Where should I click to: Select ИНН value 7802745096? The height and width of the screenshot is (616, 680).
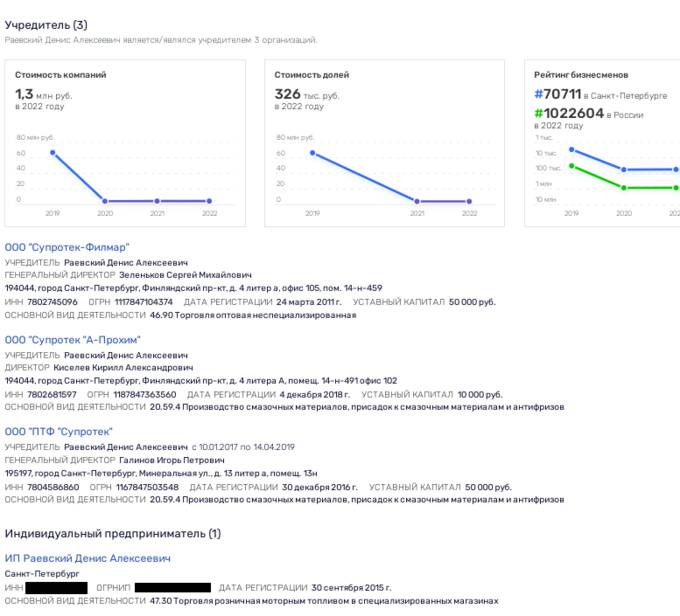[52, 302]
